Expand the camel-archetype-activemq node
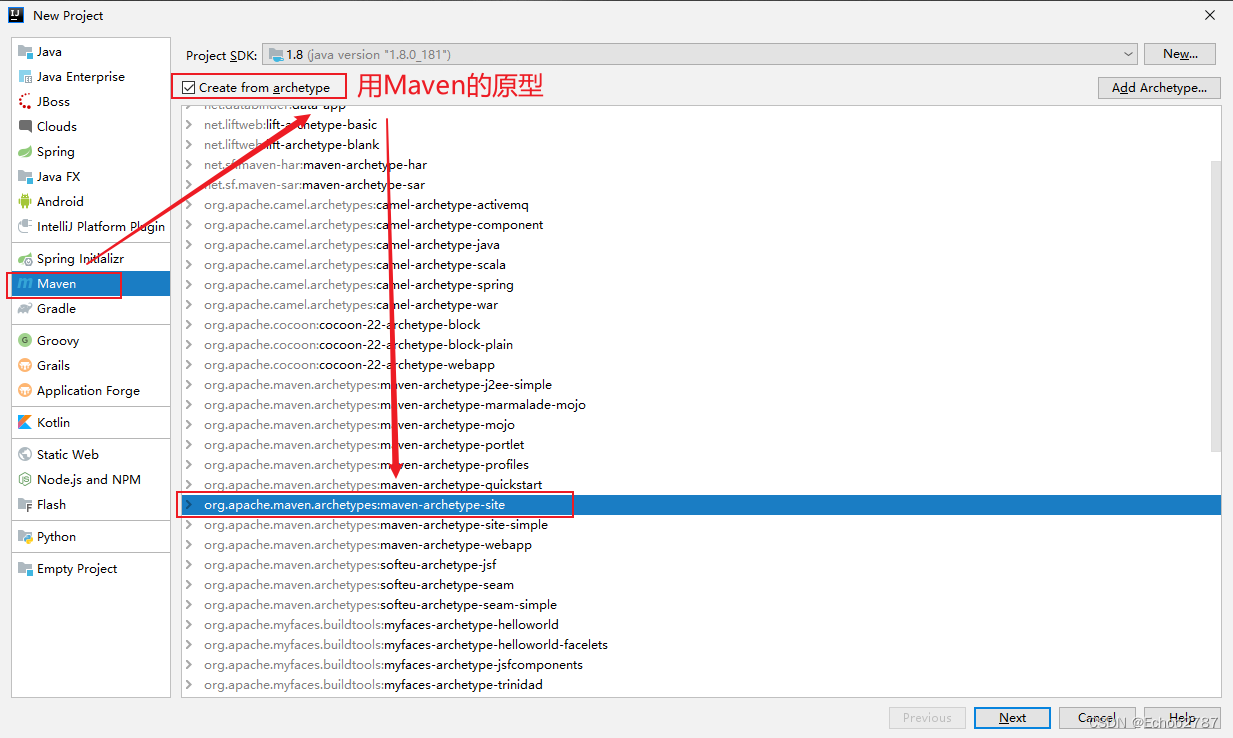 pyautogui.click(x=189, y=205)
